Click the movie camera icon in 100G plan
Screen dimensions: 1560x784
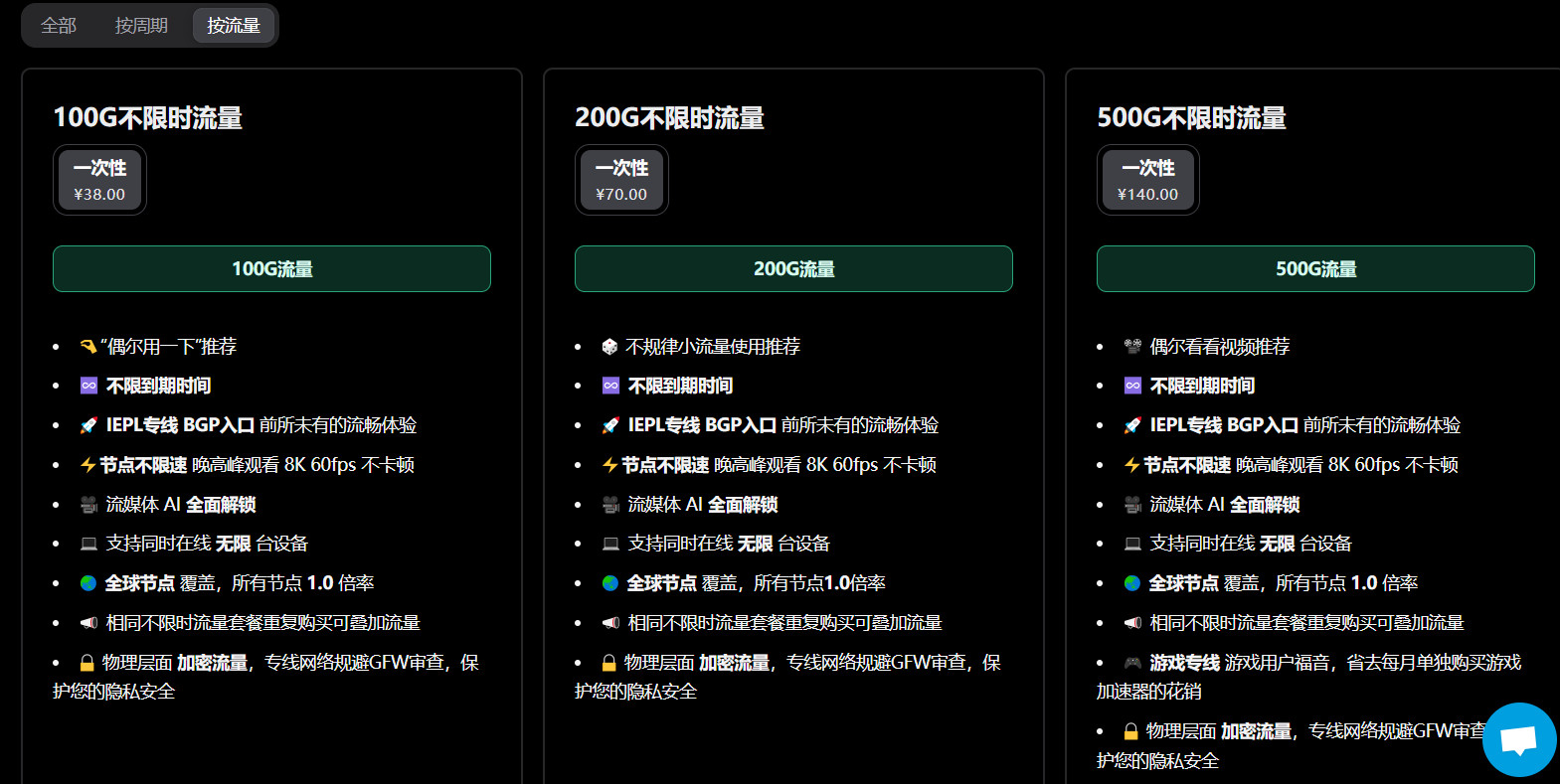point(88,505)
